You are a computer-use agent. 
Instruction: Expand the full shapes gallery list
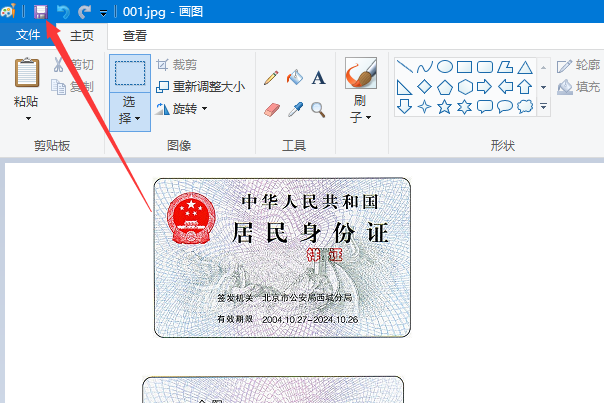click(x=544, y=106)
